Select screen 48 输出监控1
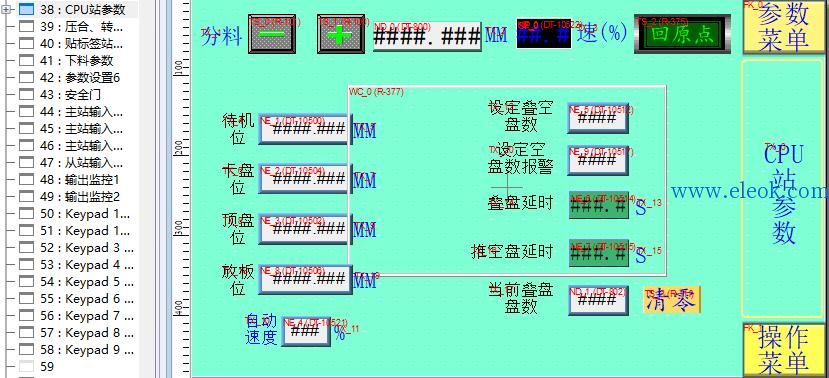Screen dimensions: 829x378 pos(80,180)
